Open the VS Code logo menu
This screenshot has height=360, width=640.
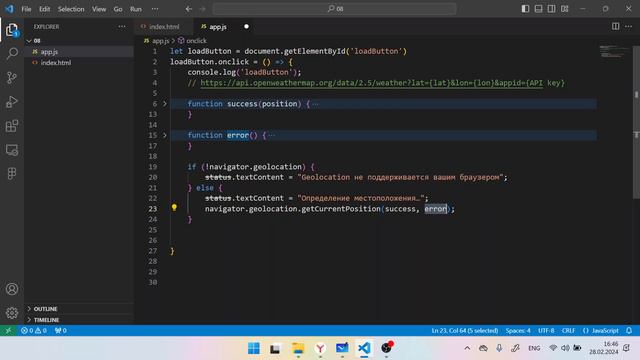point(9,9)
